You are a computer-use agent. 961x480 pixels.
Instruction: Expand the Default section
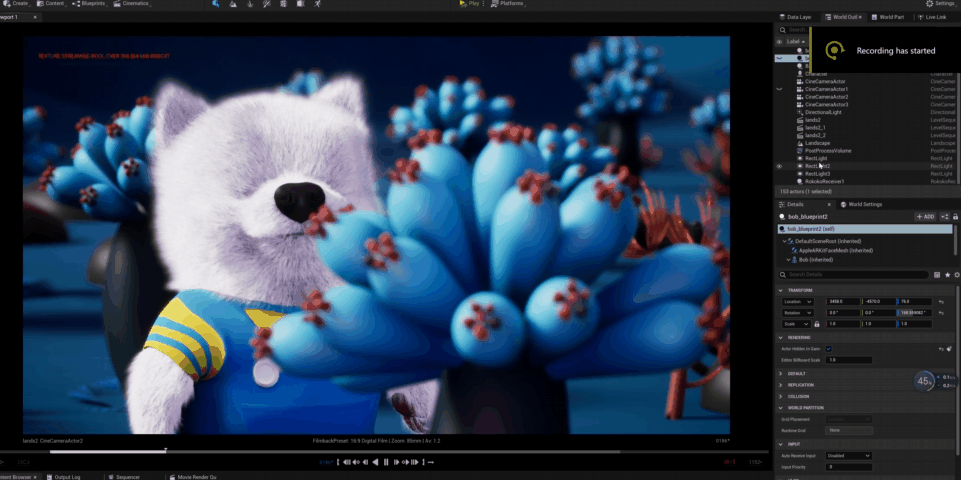pos(780,373)
